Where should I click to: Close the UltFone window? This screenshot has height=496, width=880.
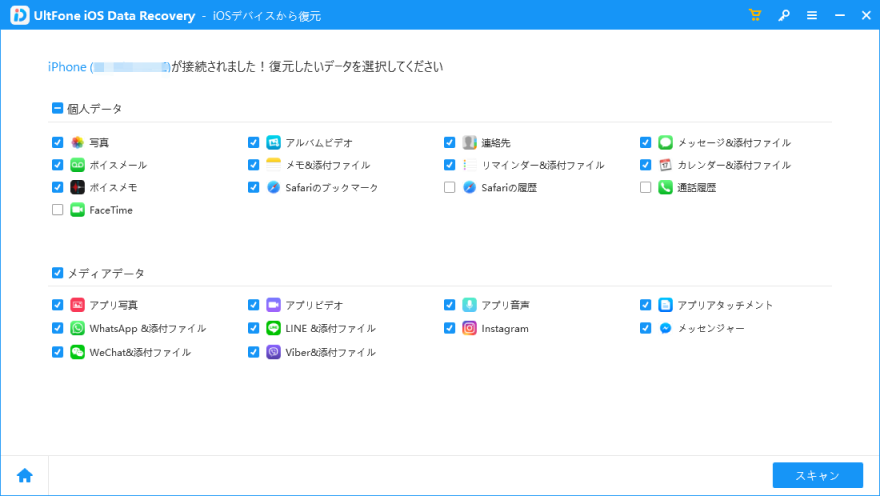click(866, 16)
